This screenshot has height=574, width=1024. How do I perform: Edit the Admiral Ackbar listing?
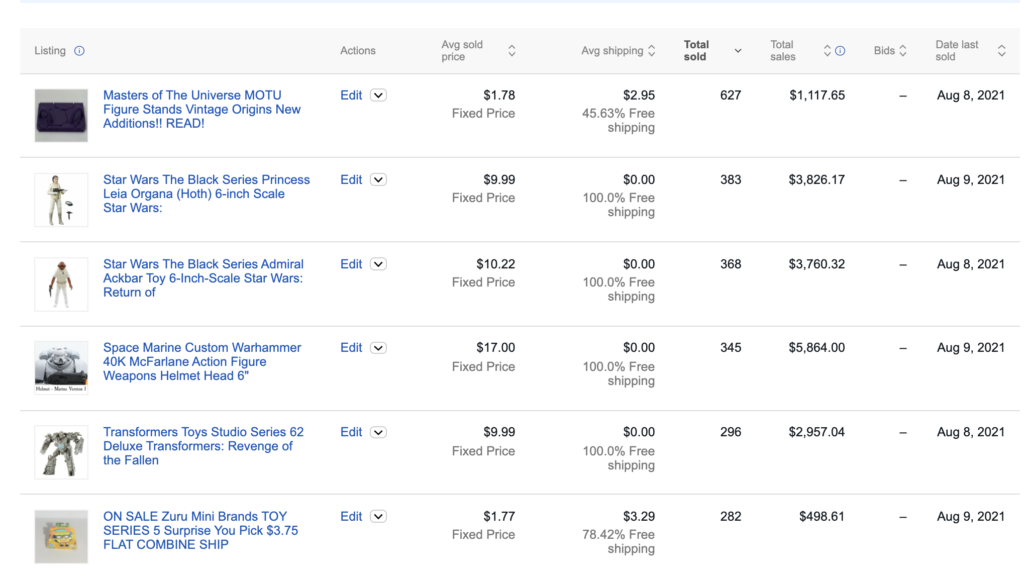click(x=351, y=264)
